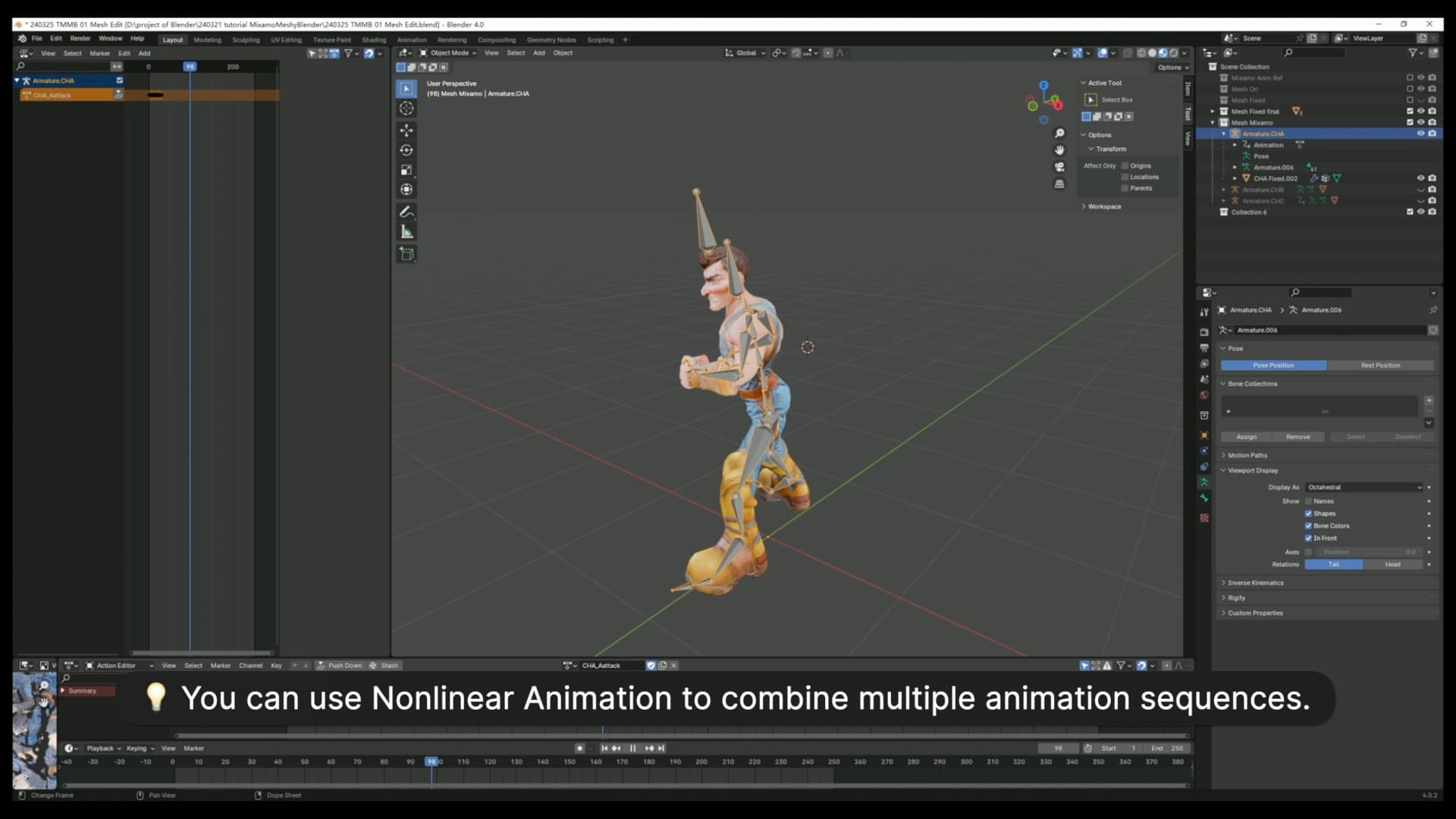1456x819 pixels.
Task: Select the Add Cube tool
Action: click(x=406, y=253)
